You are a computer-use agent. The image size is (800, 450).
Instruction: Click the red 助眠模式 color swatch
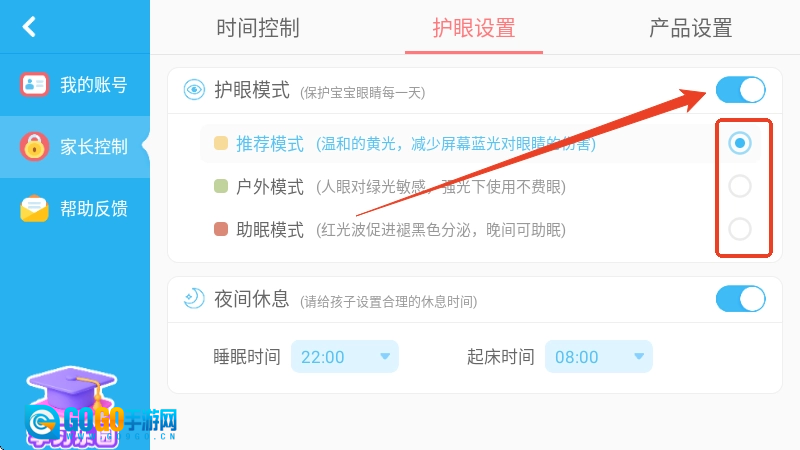221,230
